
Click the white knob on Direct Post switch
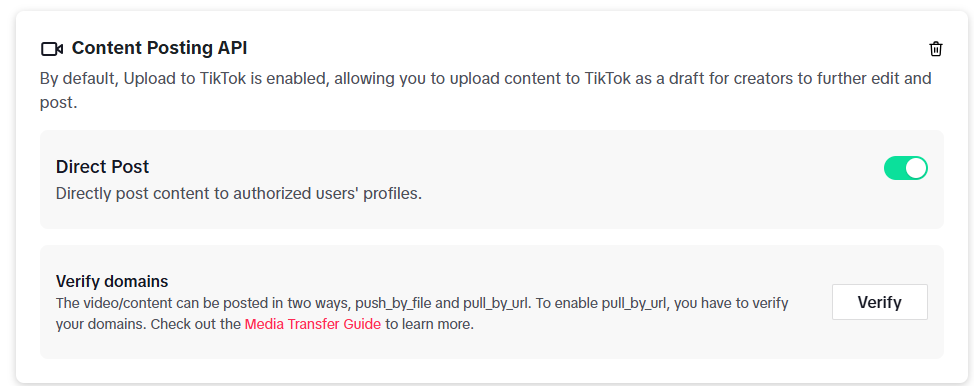pos(916,168)
